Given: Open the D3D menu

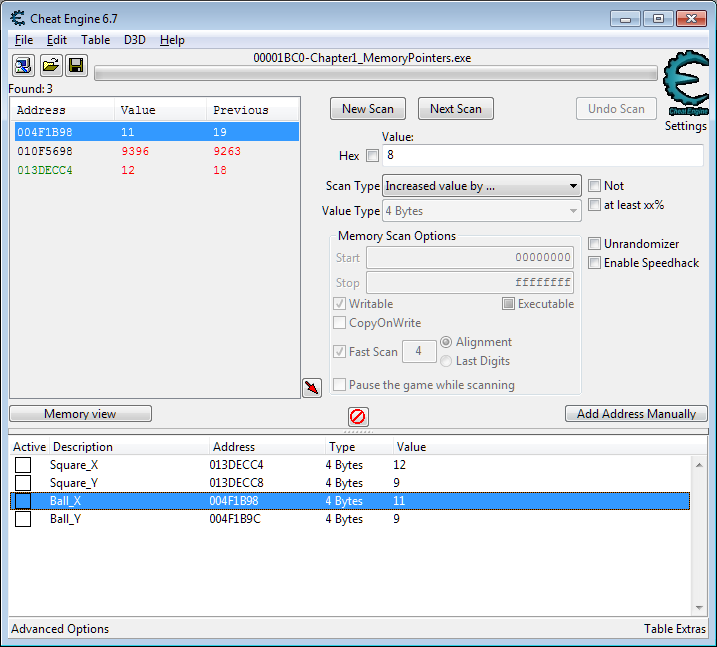Looking at the screenshot, I should pos(135,40).
